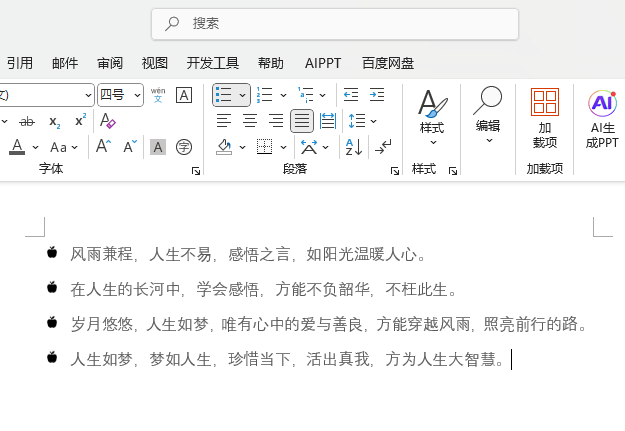
Task: Click the Asian layout icon
Action: point(309,147)
